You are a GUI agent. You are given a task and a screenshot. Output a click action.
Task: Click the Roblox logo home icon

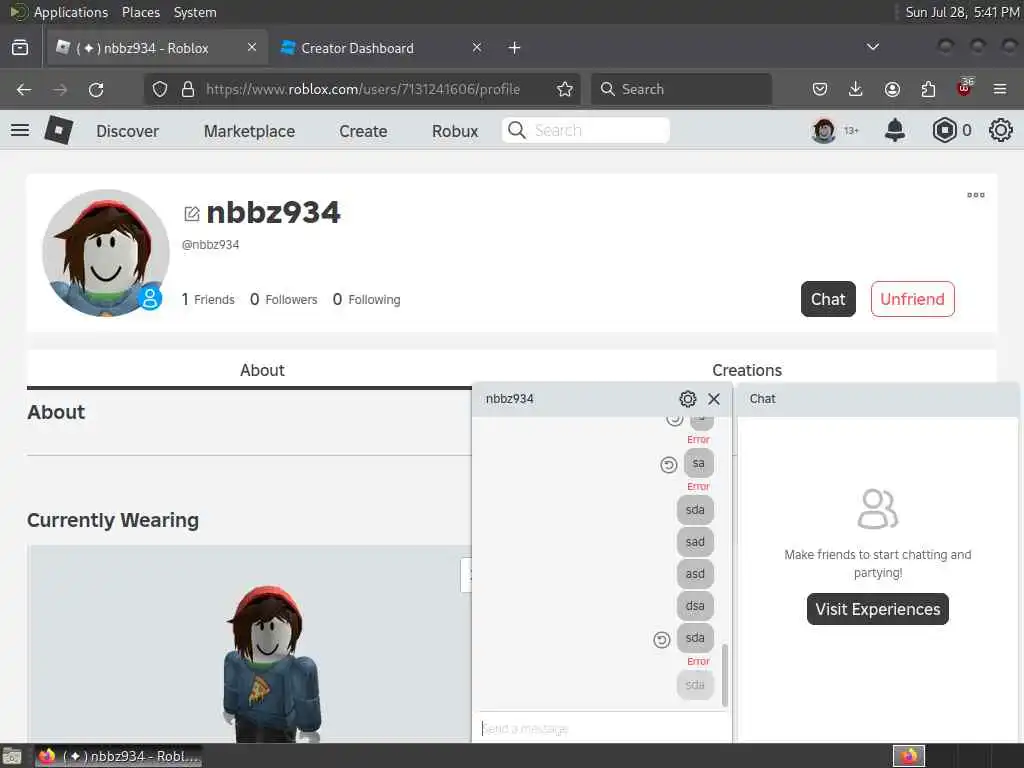coord(59,130)
